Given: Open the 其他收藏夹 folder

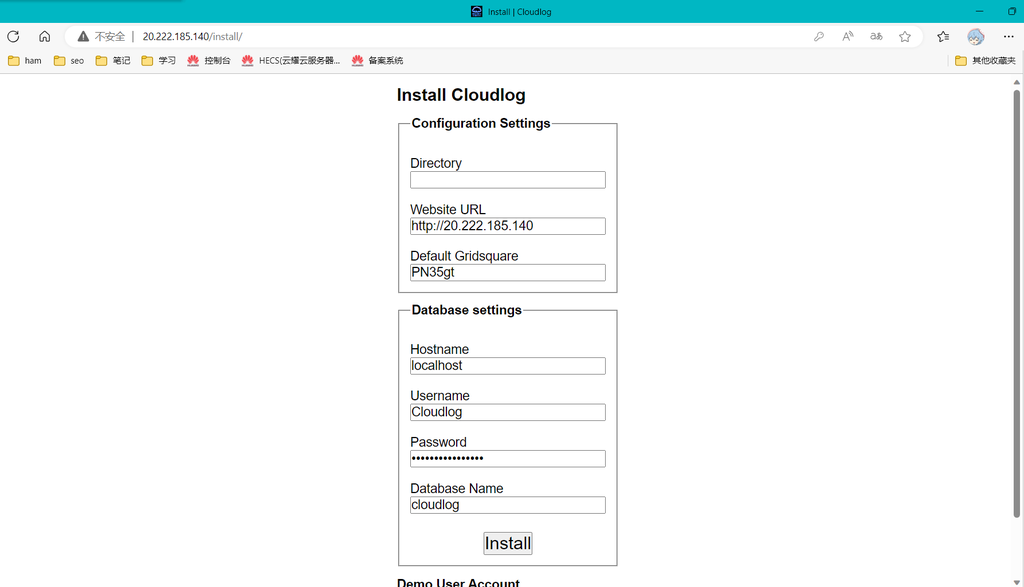Looking at the screenshot, I should pos(985,61).
